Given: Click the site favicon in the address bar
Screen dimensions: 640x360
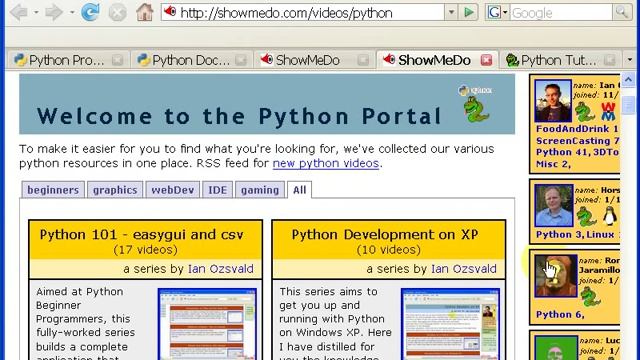Looking at the screenshot, I should (x=170, y=12).
